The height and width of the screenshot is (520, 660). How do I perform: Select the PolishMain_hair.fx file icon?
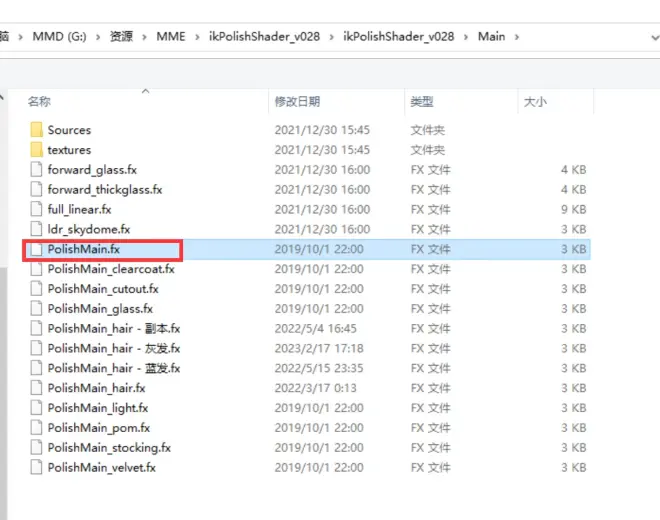coord(37,387)
